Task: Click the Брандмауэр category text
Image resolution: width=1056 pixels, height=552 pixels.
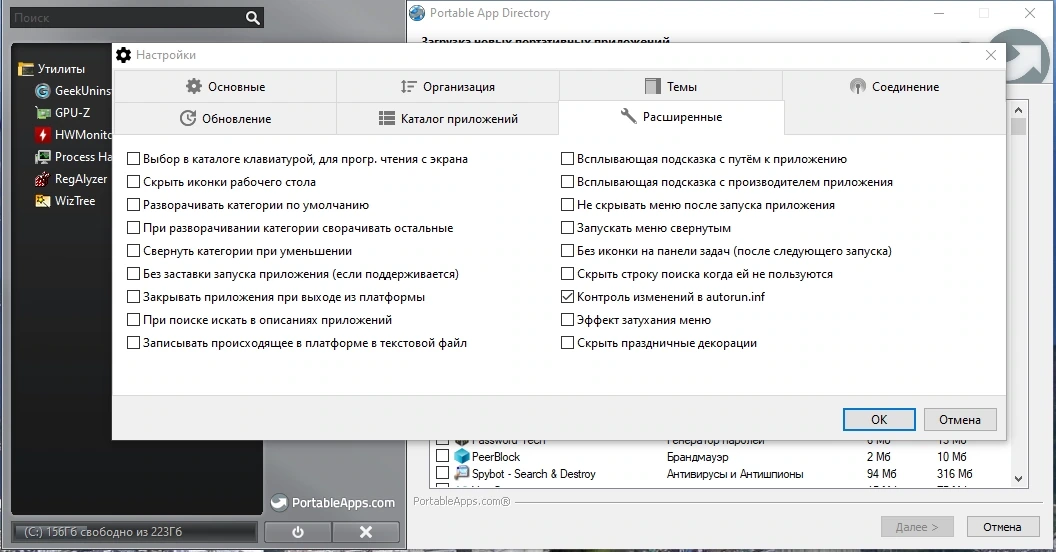Action: [x=698, y=457]
